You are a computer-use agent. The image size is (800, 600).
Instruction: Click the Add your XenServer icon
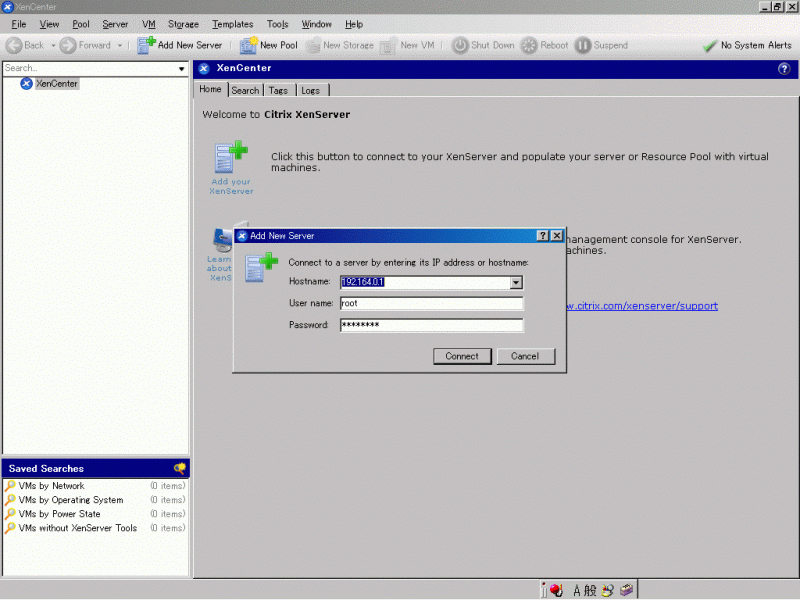coord(231,158)
